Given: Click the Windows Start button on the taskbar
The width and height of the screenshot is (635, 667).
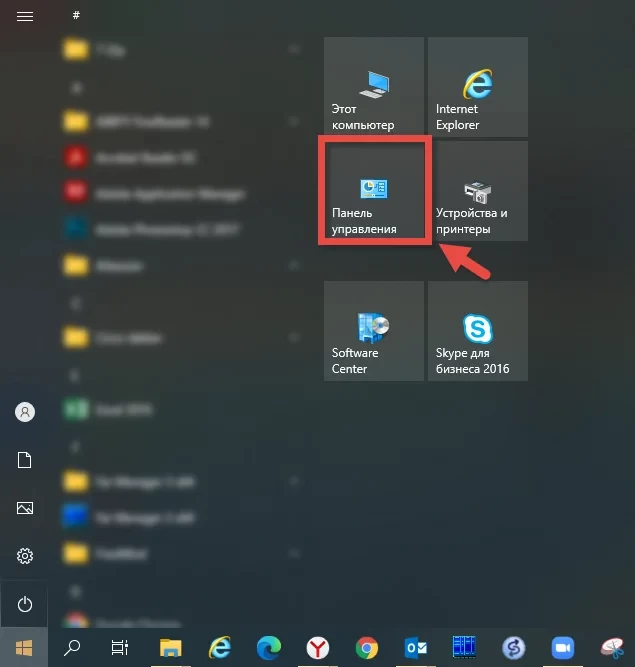Looking at the screenshot, I should coord(24,648).
